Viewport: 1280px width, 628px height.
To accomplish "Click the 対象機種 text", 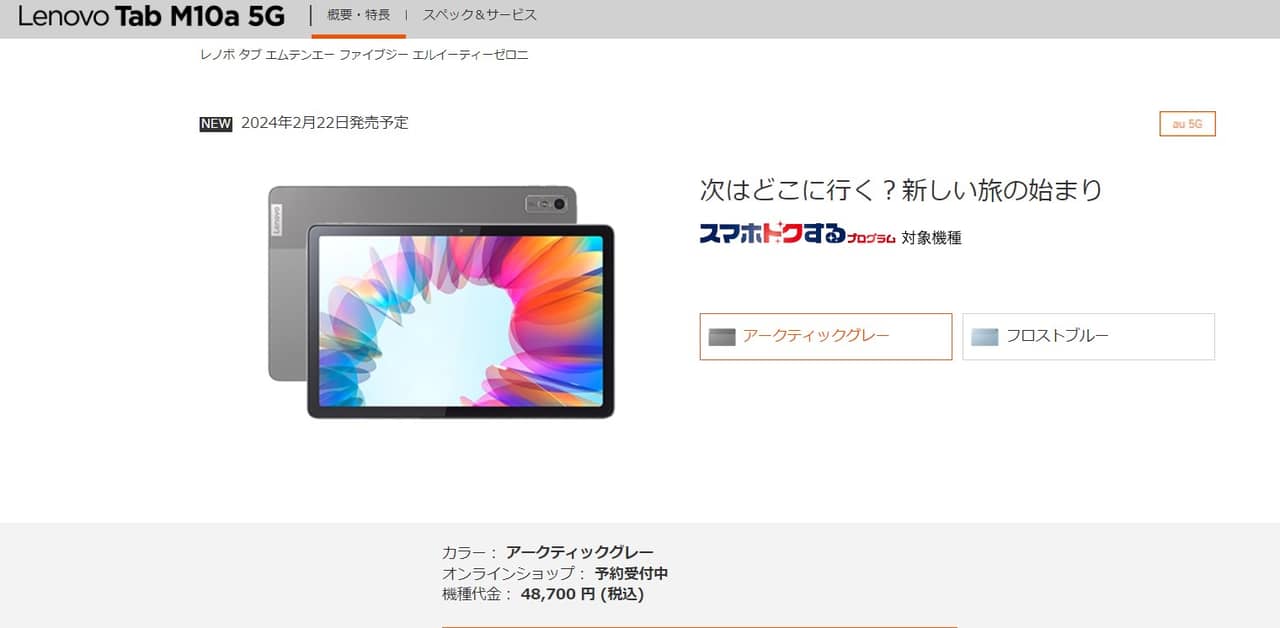I will (x=931, y=238).
